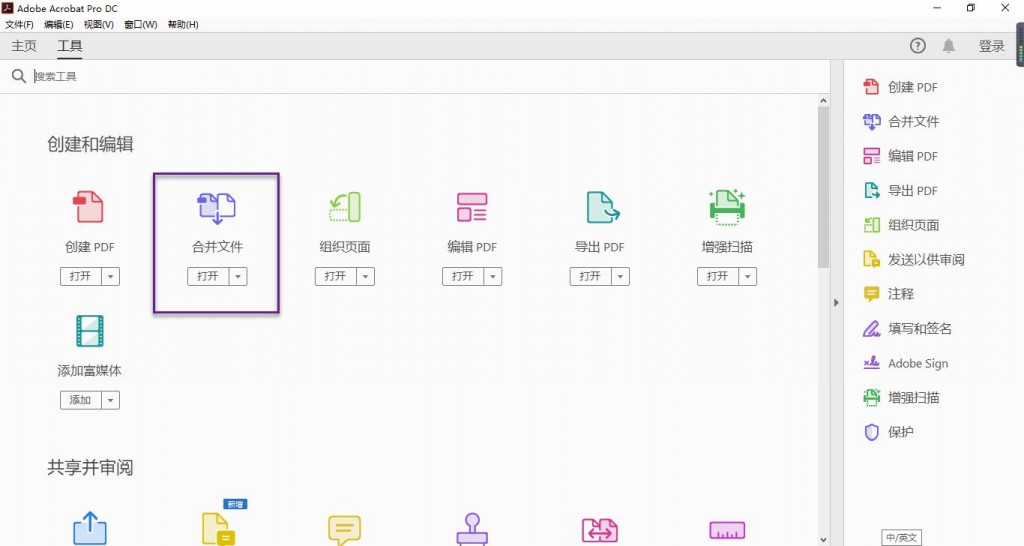
Task: Click the scrollbar down arrow of tools list
Action: click(x=823, y=539)
